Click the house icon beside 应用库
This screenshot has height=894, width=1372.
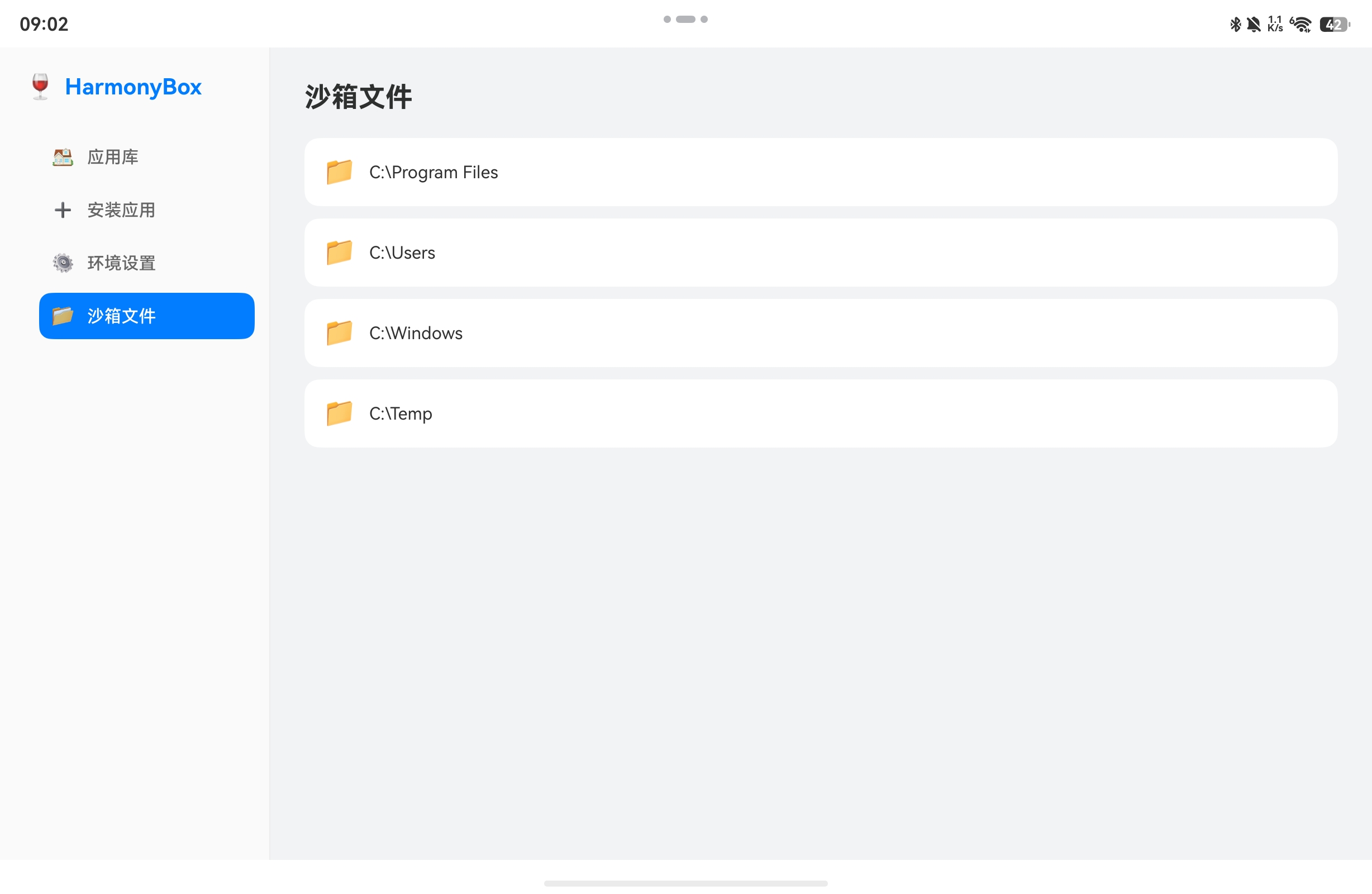click(x=63, y=157)
